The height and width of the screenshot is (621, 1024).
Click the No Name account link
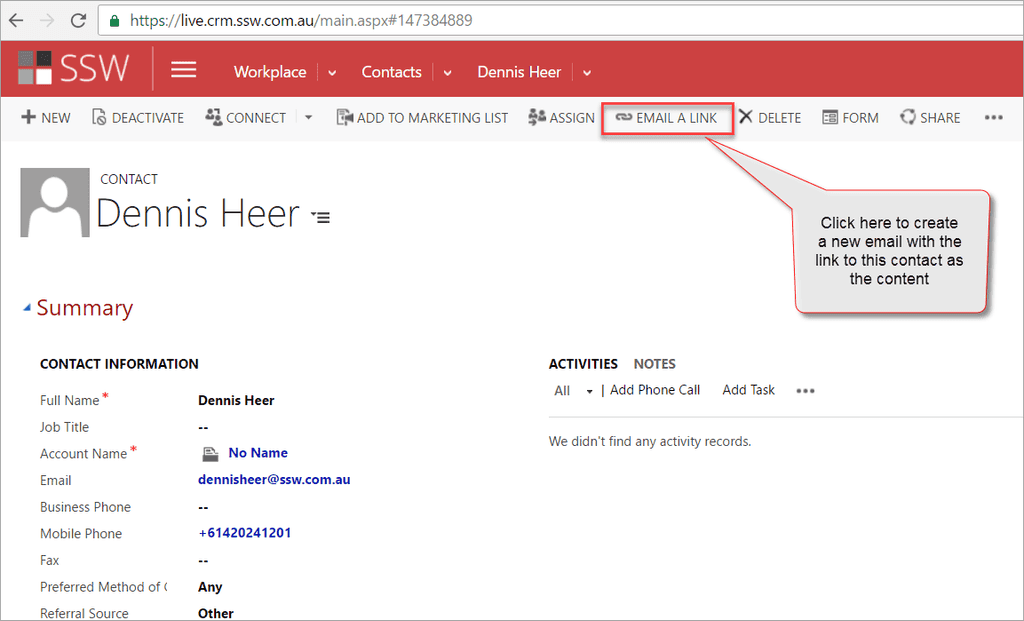[x=258, y=452]
